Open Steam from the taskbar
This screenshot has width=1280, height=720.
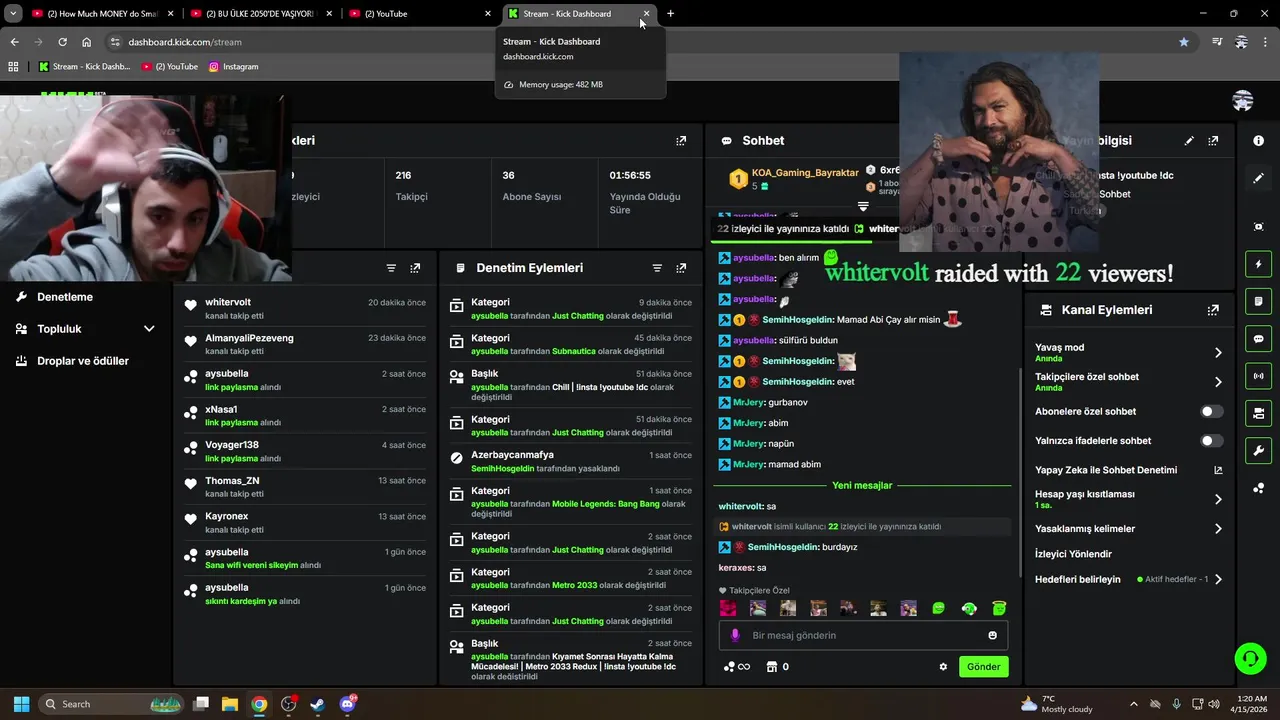[x=317, y=704]
